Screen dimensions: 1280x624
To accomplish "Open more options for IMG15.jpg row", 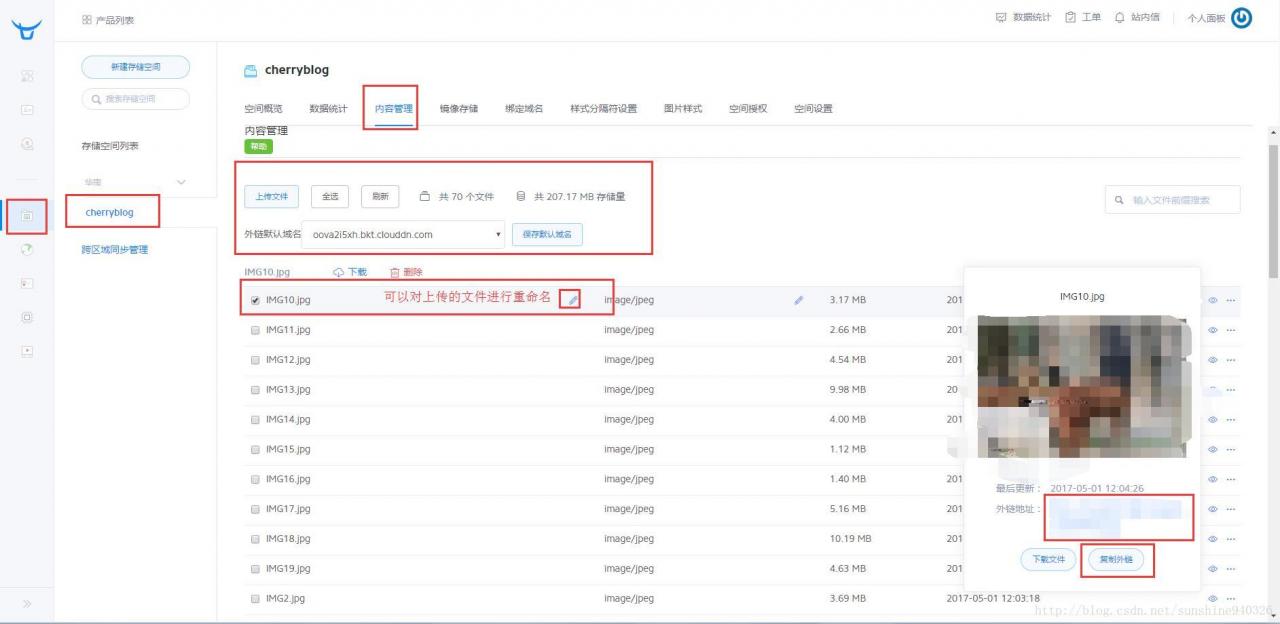I will pyautogui.click(x=1231, y=449).
